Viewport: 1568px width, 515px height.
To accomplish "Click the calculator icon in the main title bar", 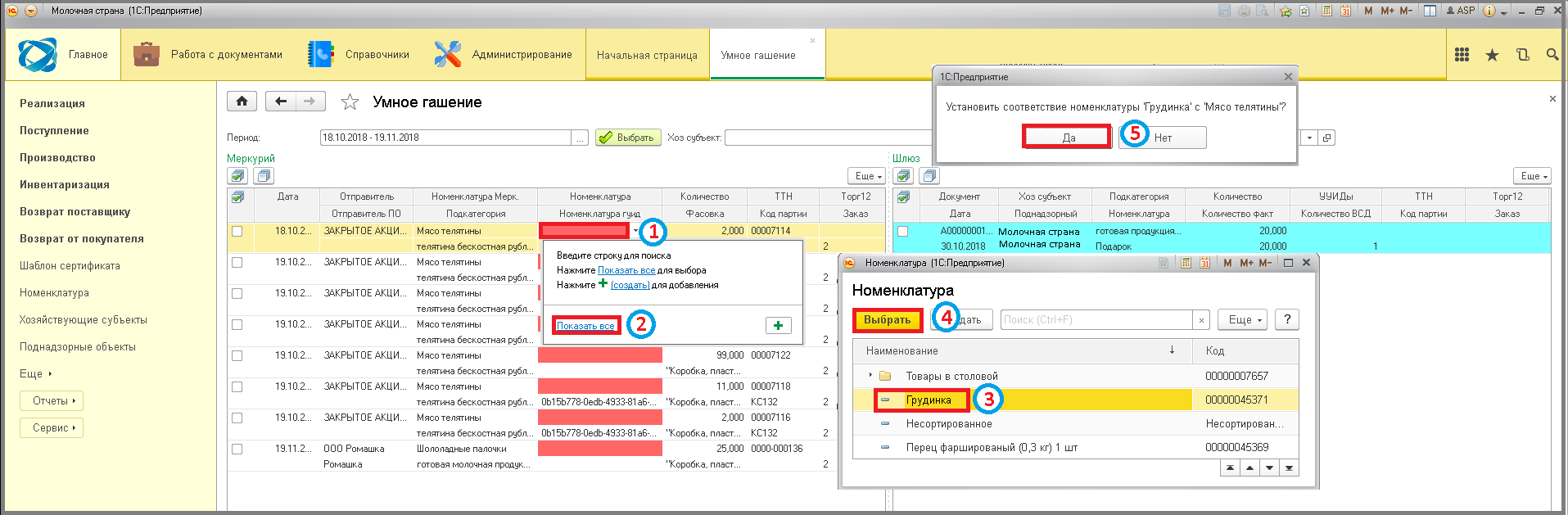I will (x=1326, y=11).
